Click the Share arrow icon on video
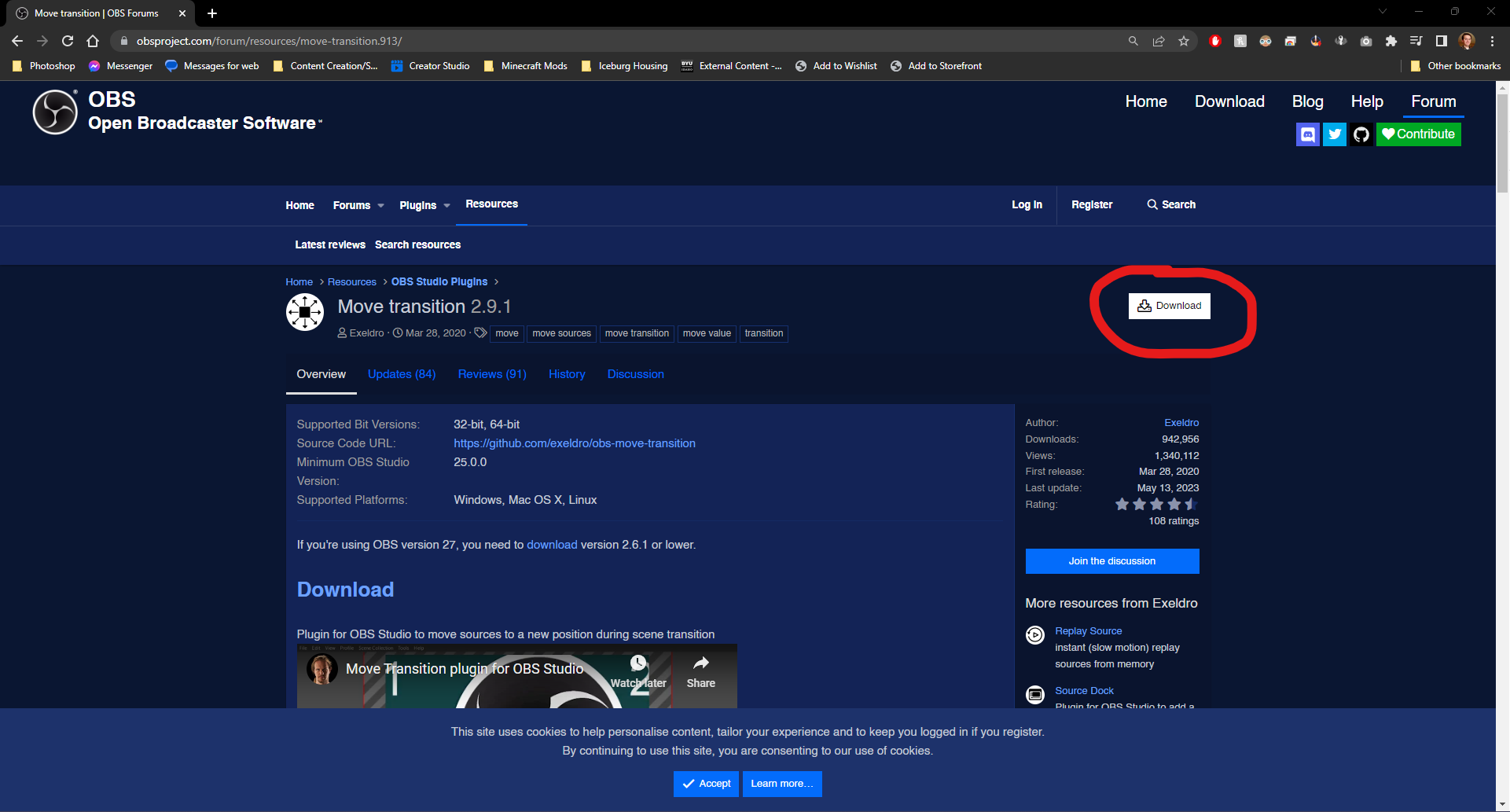Viewport: 1510px width, 812px height. (701, 663)
